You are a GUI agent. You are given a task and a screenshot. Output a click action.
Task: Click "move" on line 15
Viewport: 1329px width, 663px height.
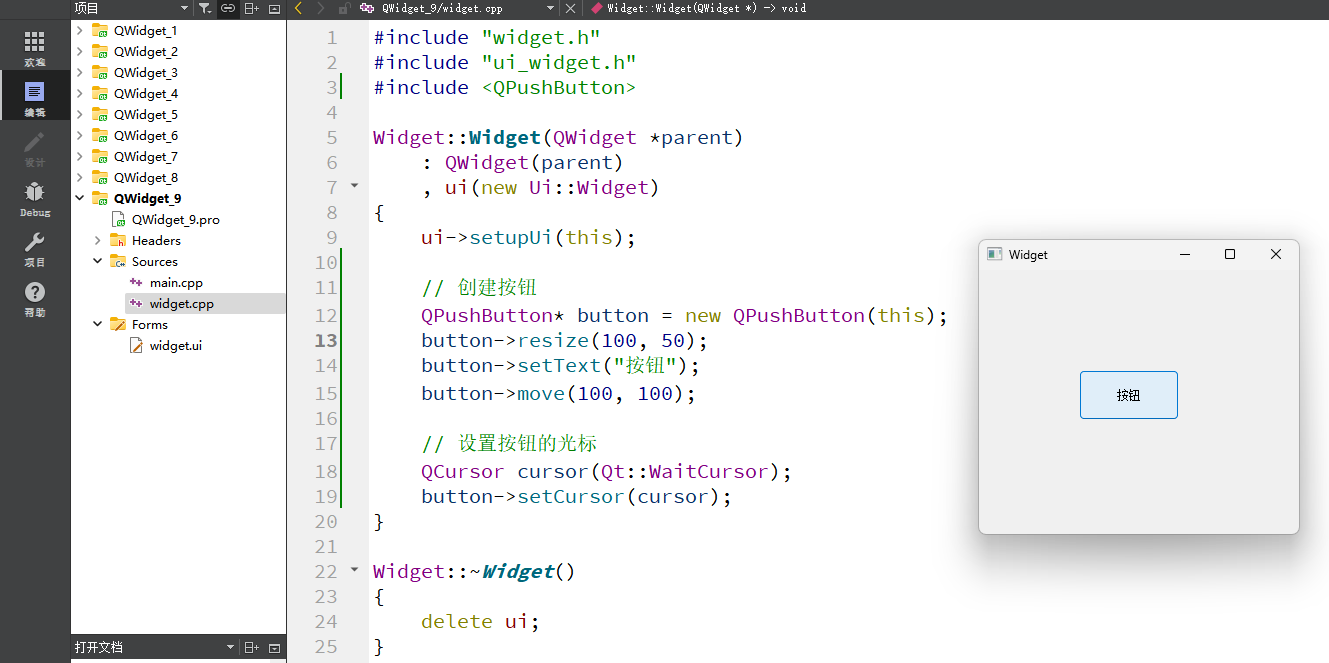[x=541, y=393]
